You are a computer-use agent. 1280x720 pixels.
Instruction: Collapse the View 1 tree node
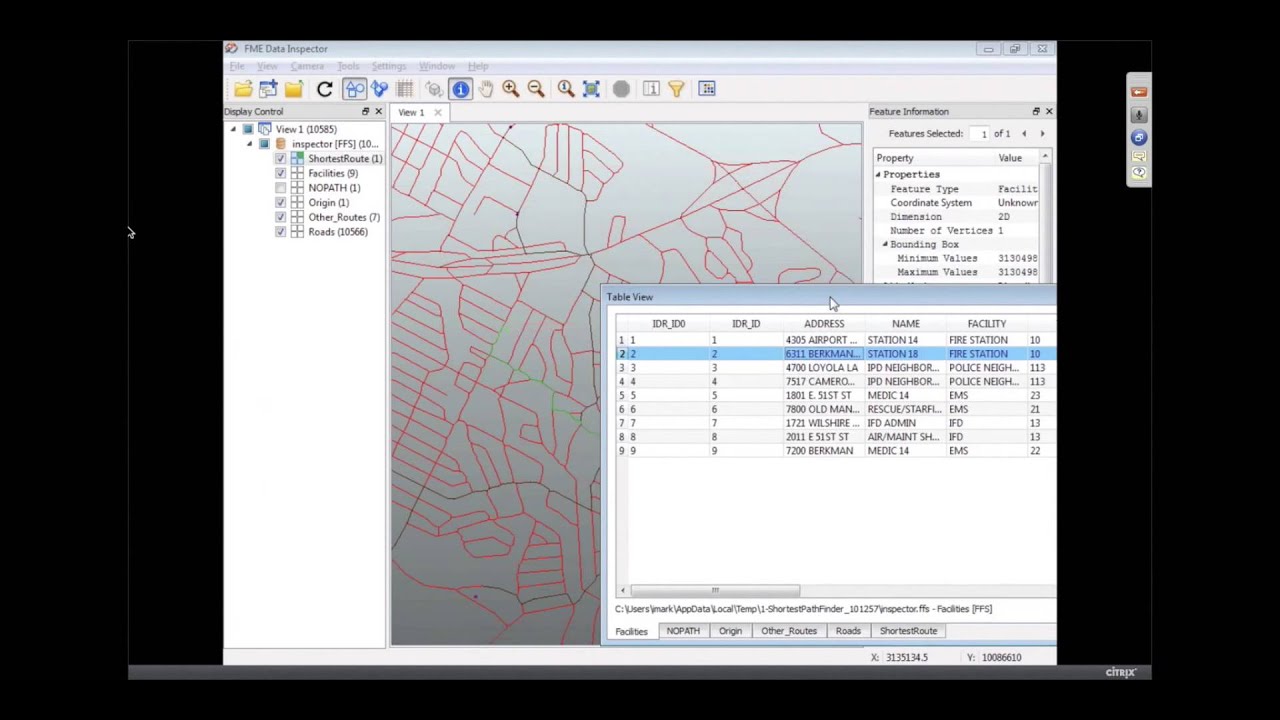tap(233, 129)
